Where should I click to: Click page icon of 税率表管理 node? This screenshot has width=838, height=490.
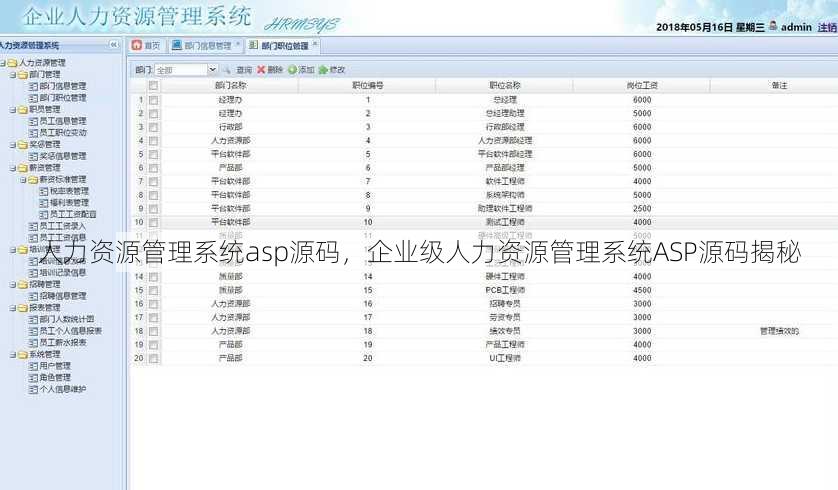44,191
